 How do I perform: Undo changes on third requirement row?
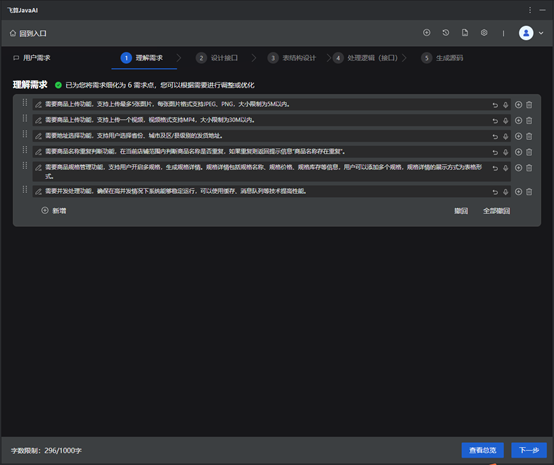tap(495, 136)
